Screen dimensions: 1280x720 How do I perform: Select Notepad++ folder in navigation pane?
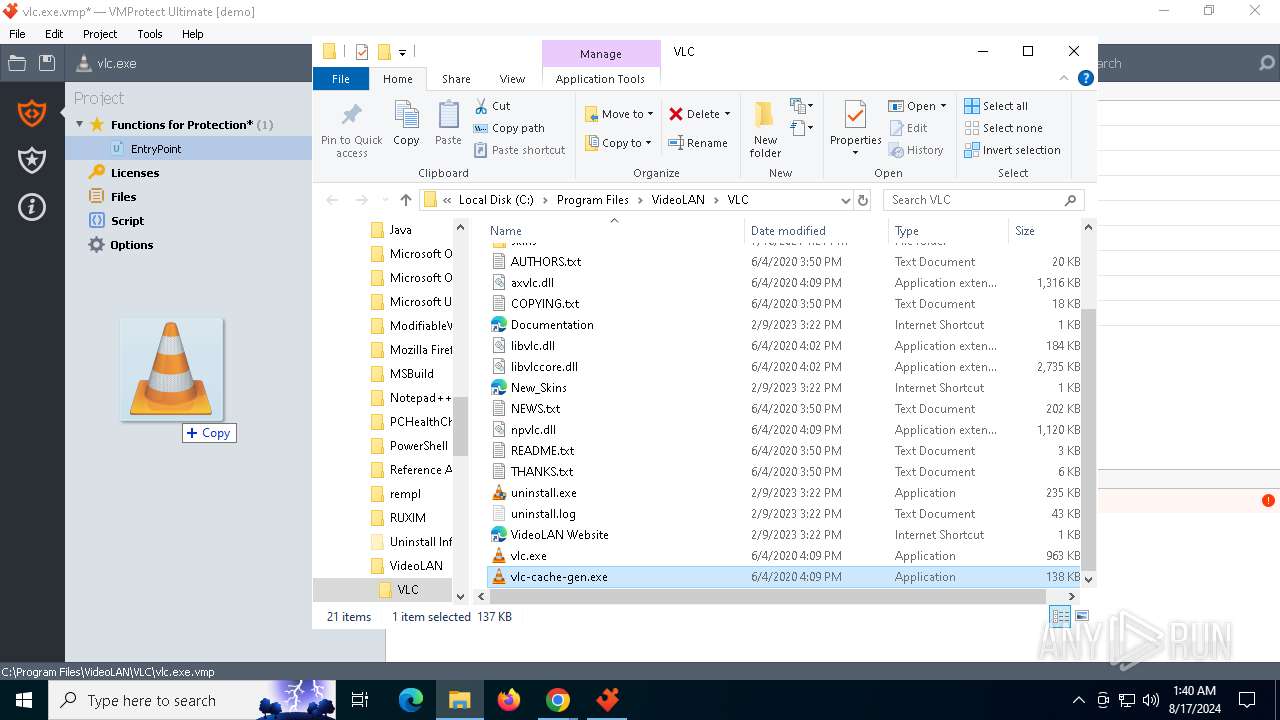[x=421, y=398]
